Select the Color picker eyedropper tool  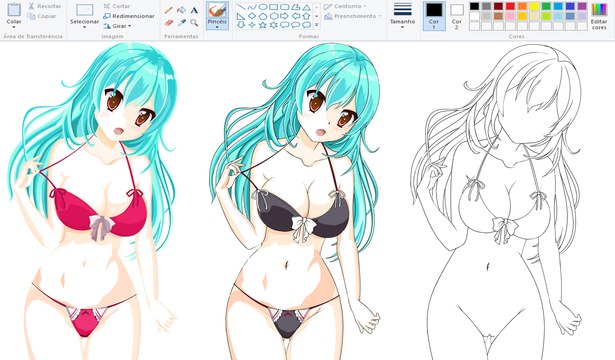(181, 23)
